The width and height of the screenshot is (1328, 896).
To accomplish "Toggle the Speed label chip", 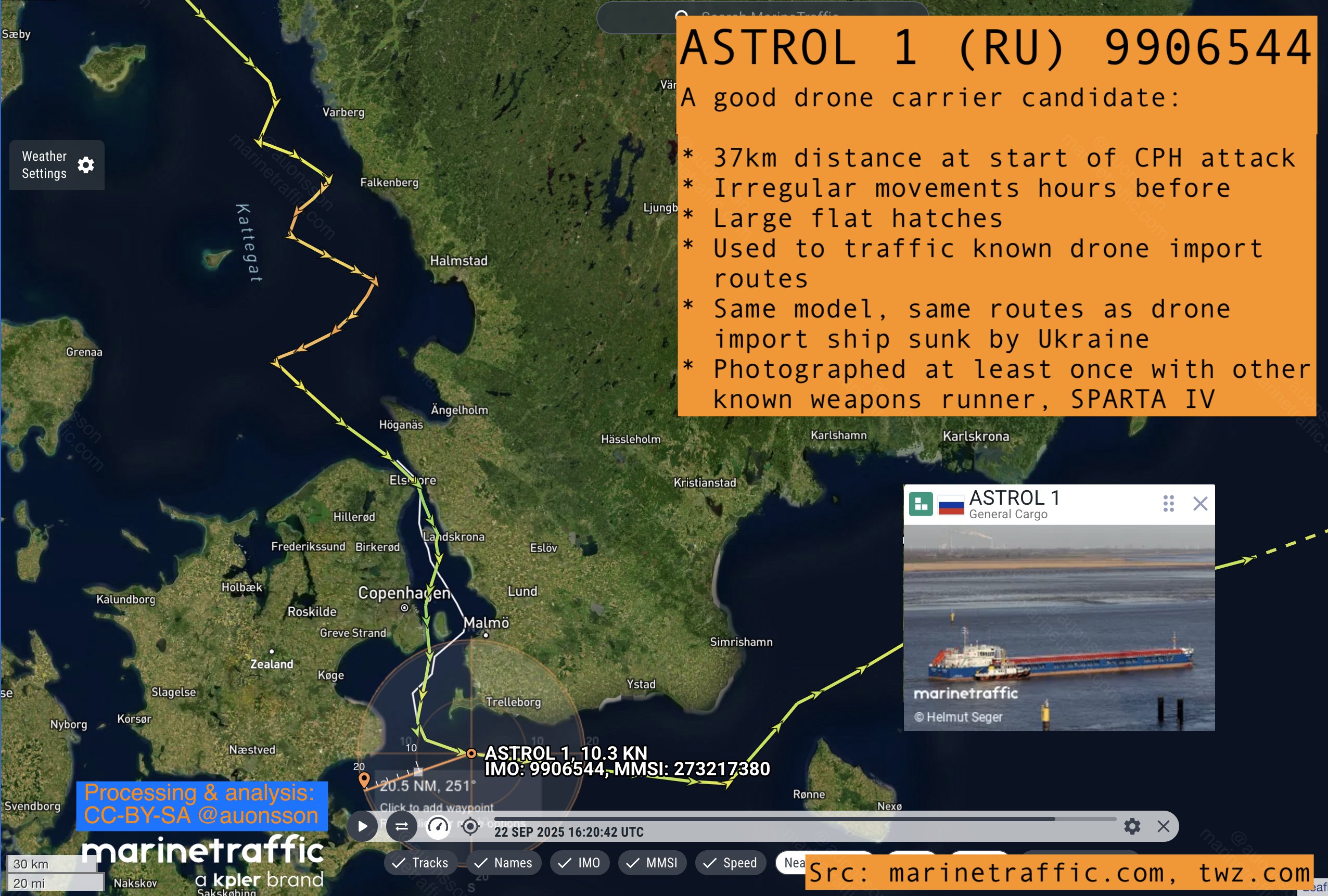I will point(730,863).
